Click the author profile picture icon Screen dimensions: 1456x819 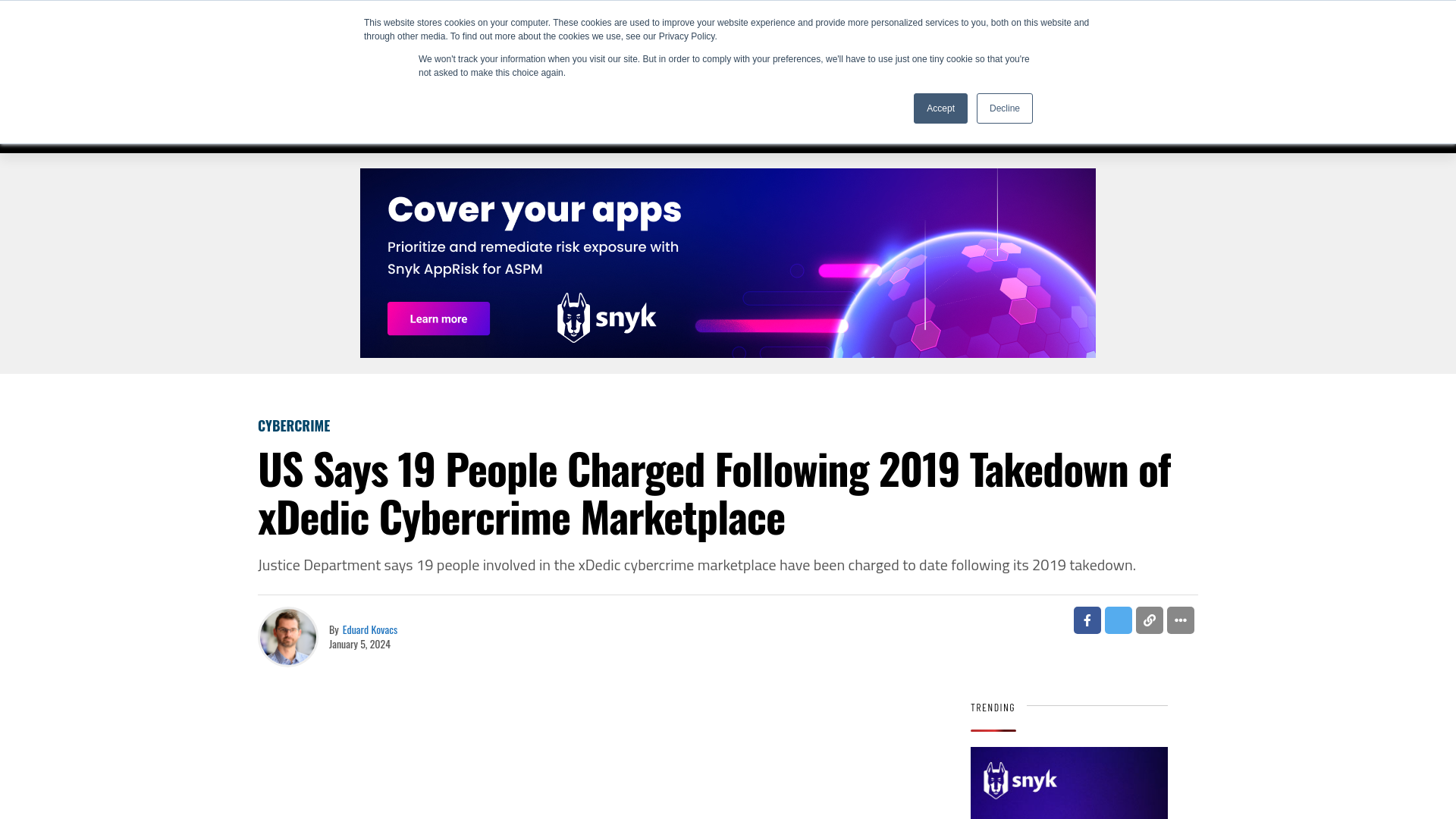pos(288,636)
